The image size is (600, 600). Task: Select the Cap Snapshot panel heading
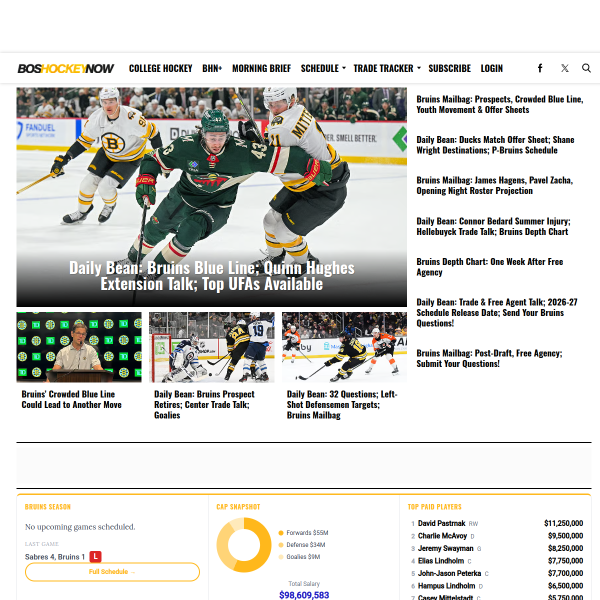238,507
